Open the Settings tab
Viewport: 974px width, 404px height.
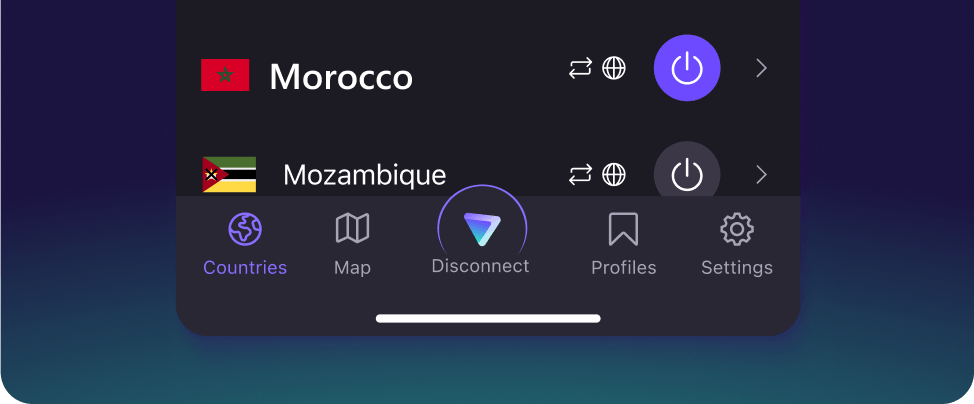(737, 244)
